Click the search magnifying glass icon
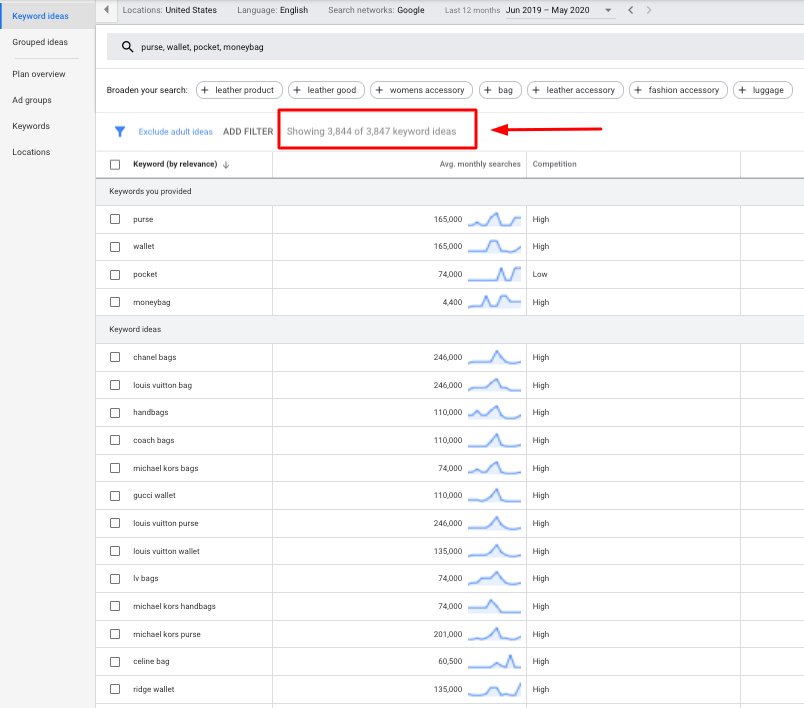The height and width of the screenshot is (708, 804). coord(126,46)
